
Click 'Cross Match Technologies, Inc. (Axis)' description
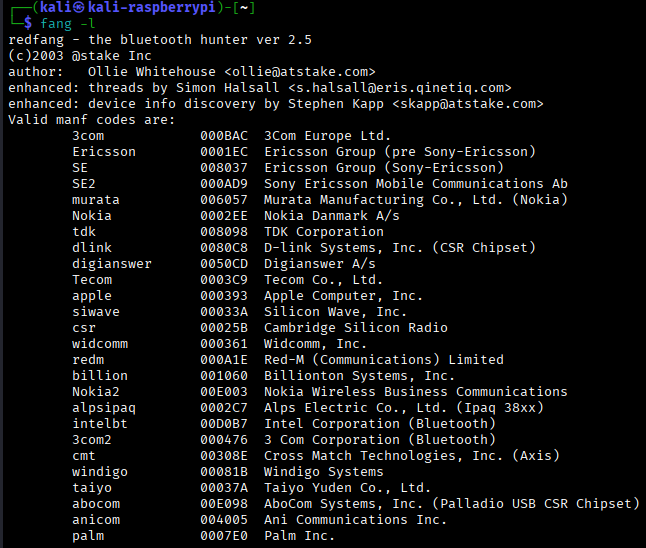tap(412, 456)
